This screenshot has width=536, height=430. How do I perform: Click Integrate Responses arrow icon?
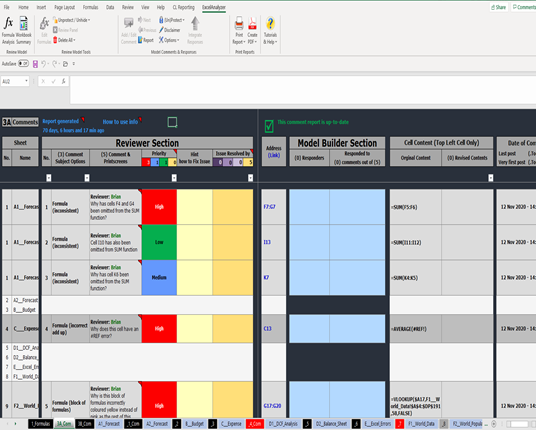click(195, 23)
